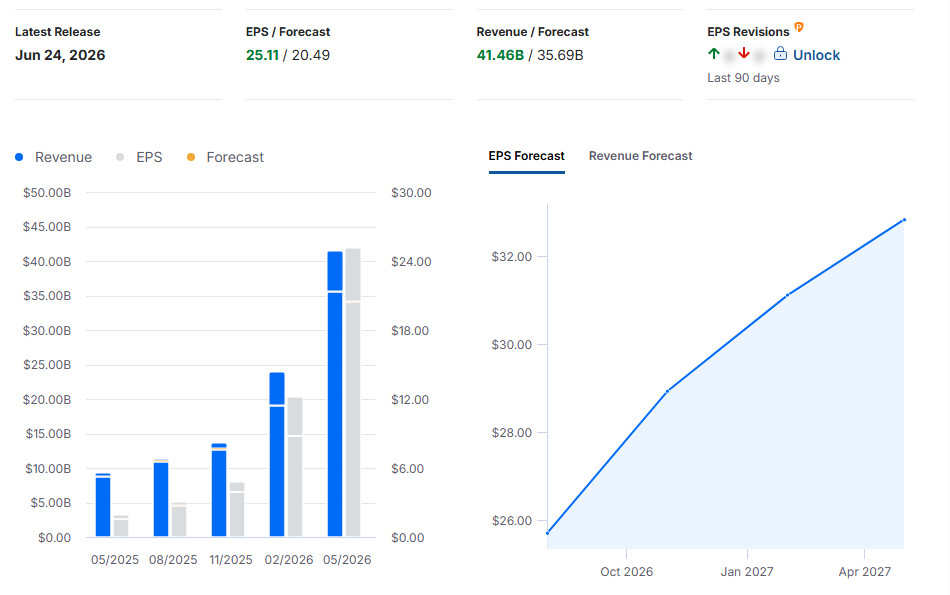Click the '05/2026' x-axis label
950x595 pixels.
[x=347, y=560]
